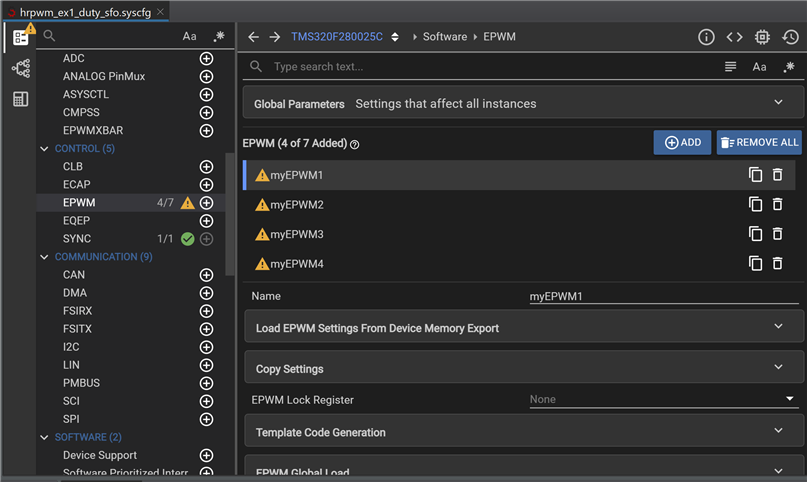The image size is (807, 482).
Task: Select the EPWM module in sidebar
Action: (x=79, y=203)
